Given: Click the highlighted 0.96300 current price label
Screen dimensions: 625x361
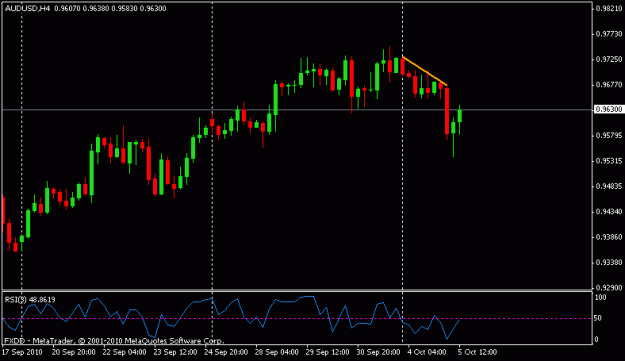Looking at the screenshot, I should [608, 109].
